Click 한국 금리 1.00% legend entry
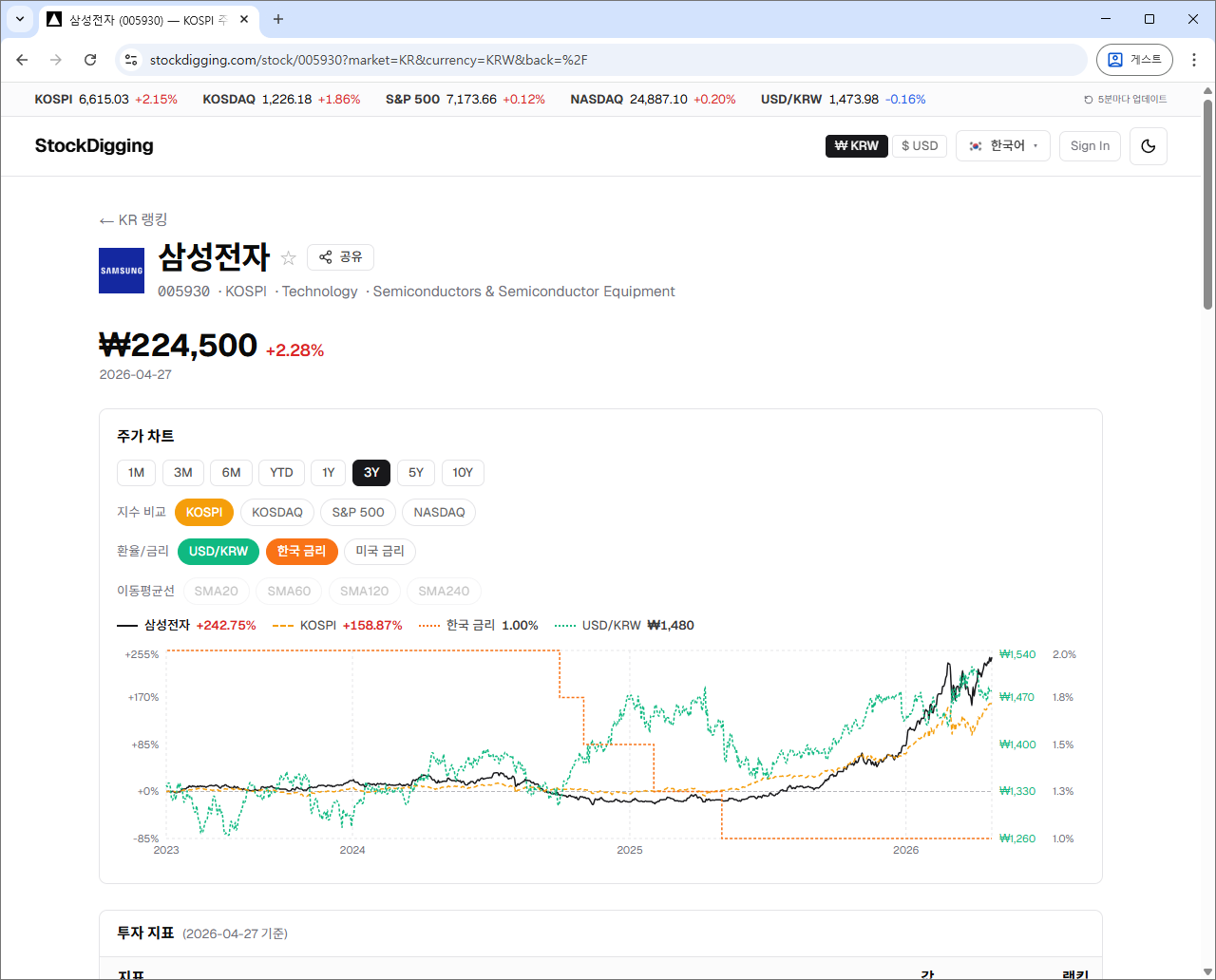Image resolution: width=1216 pixels, height=980 pixels. [479, 626]
